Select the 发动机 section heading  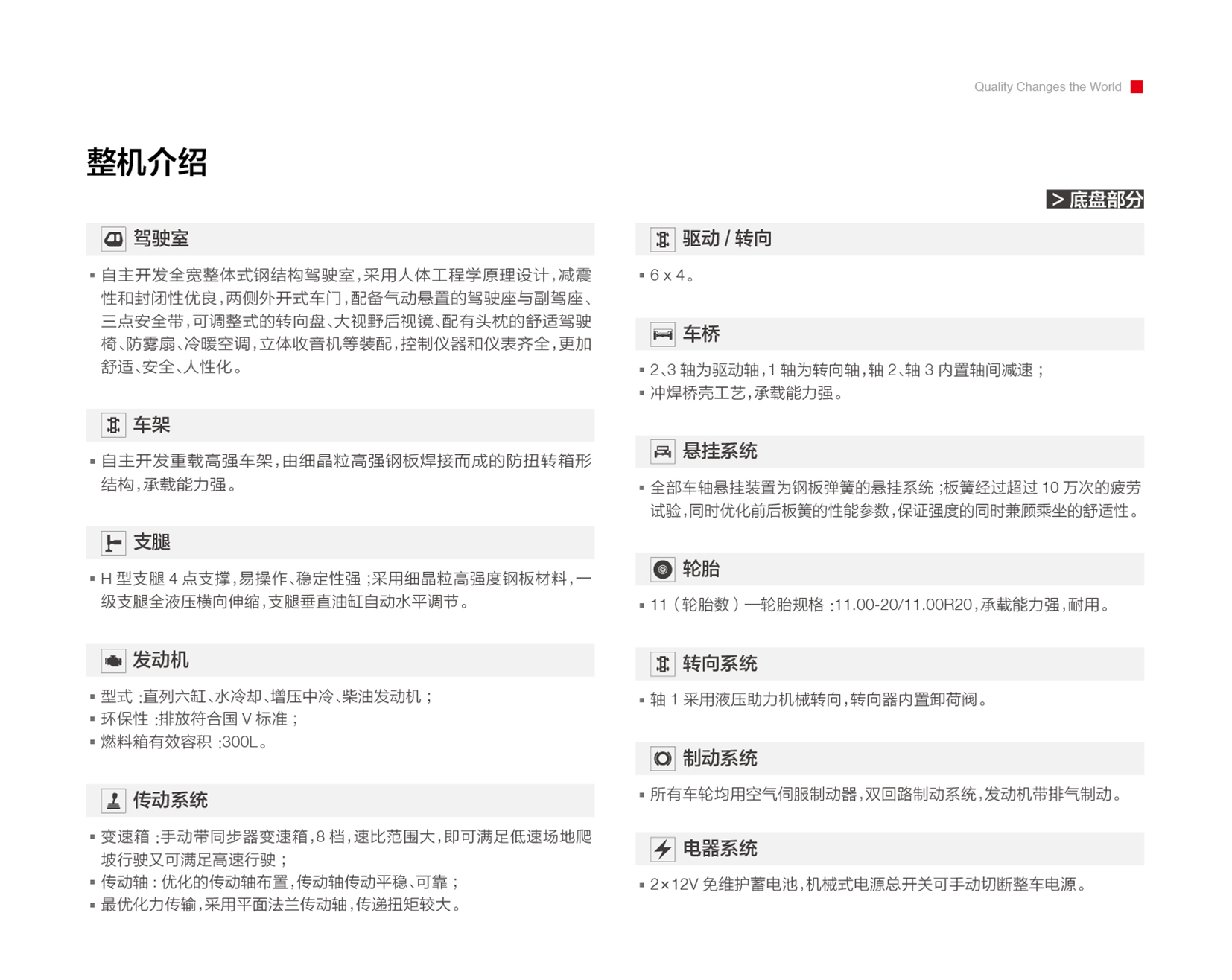[x=161, y=661]
